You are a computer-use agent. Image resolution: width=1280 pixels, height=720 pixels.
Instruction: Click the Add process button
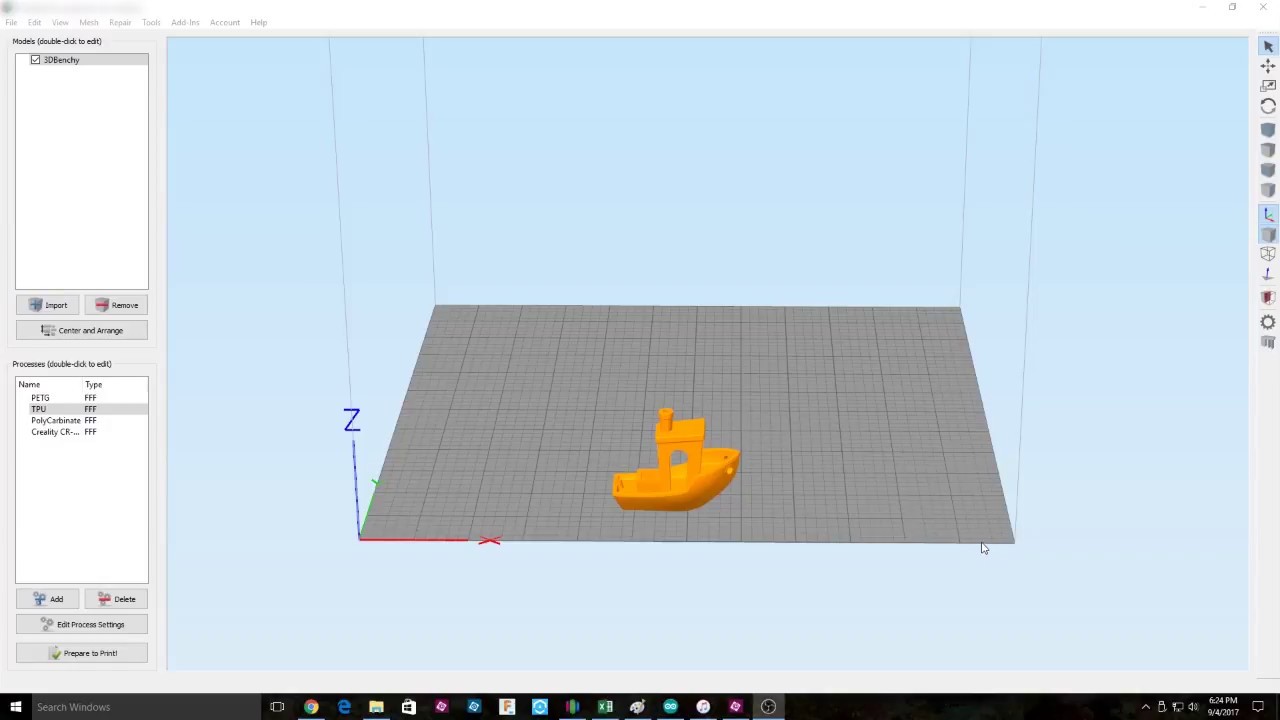click(x=48, y=599)
